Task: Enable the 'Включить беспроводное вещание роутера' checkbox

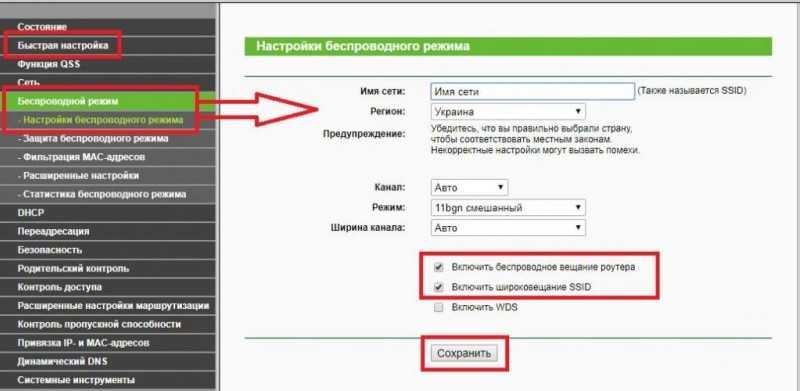Action: point(438,267)
